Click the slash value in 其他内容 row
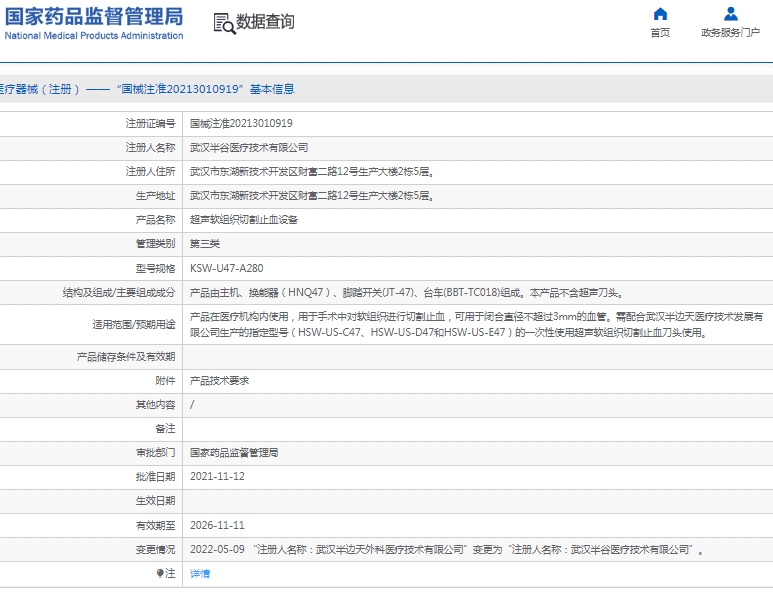 (x=192, y=405)
